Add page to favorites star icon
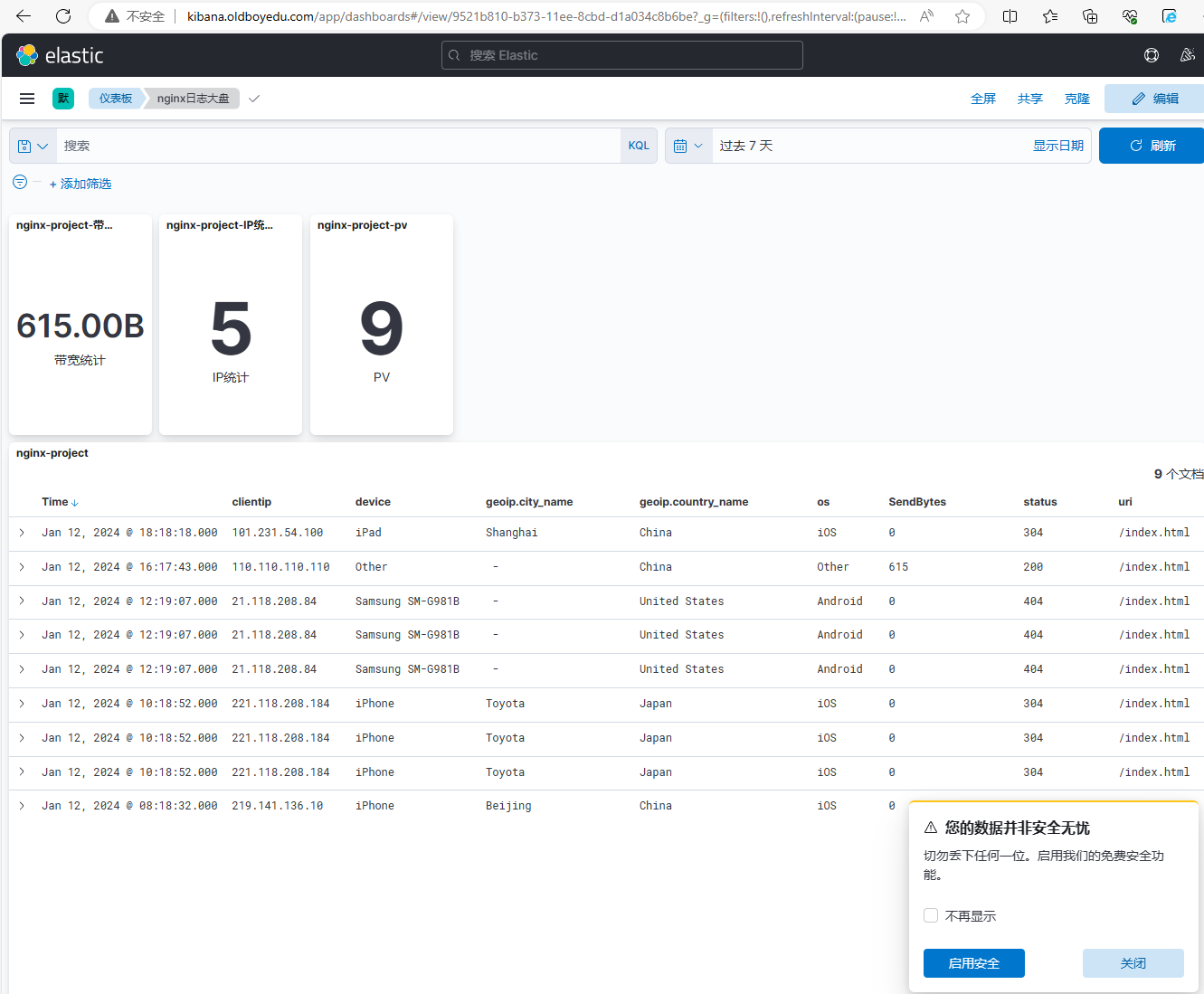This screenshot has width=1204, height=994. click(x=962, y=16)
